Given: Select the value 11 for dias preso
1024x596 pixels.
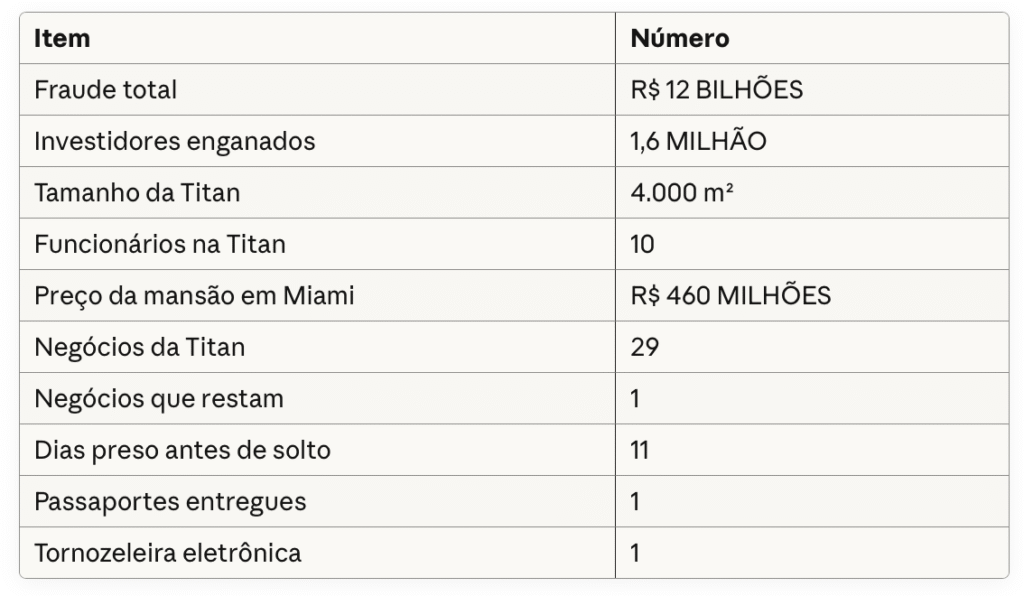Looking at the screenshot, I should (x=640, y=450).
